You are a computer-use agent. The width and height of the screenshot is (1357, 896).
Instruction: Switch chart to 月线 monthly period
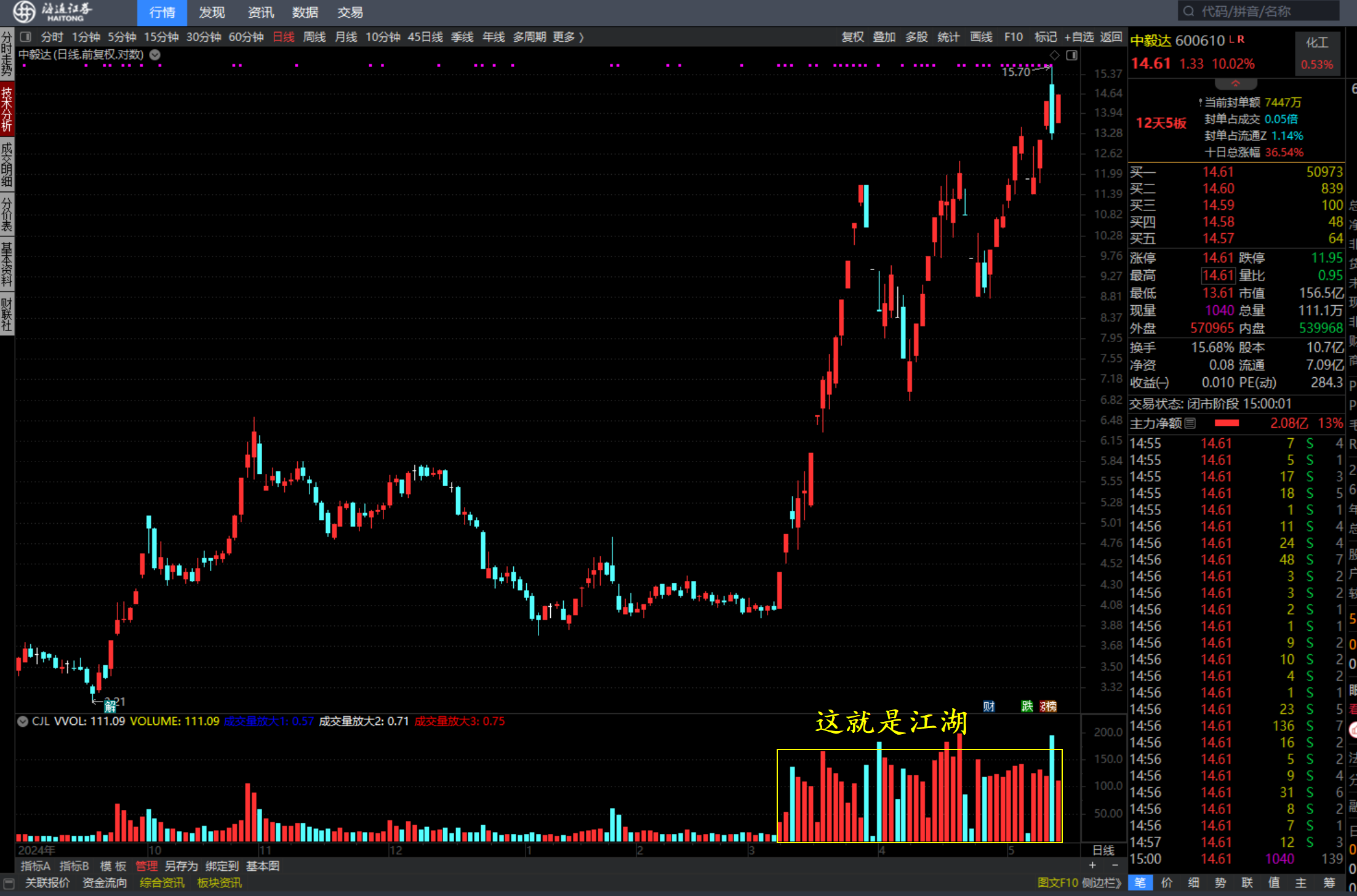click(x=346, y=37)
